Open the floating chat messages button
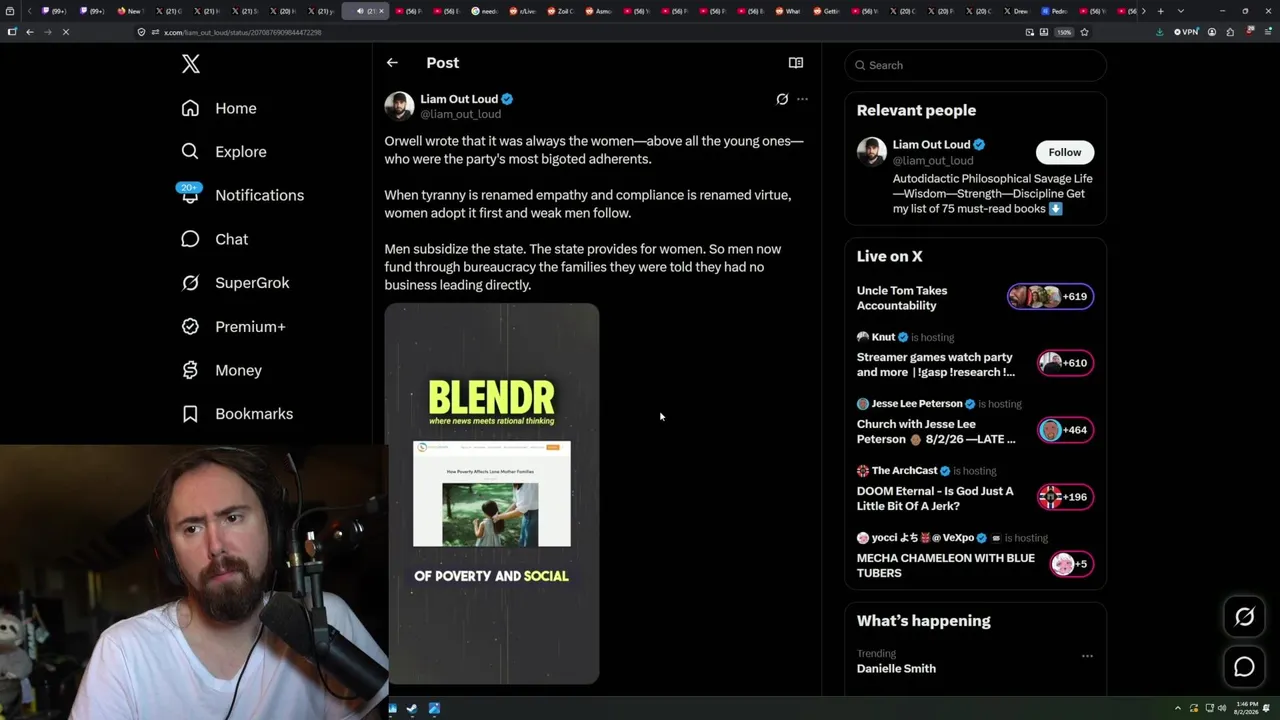 coord(1245,667)
